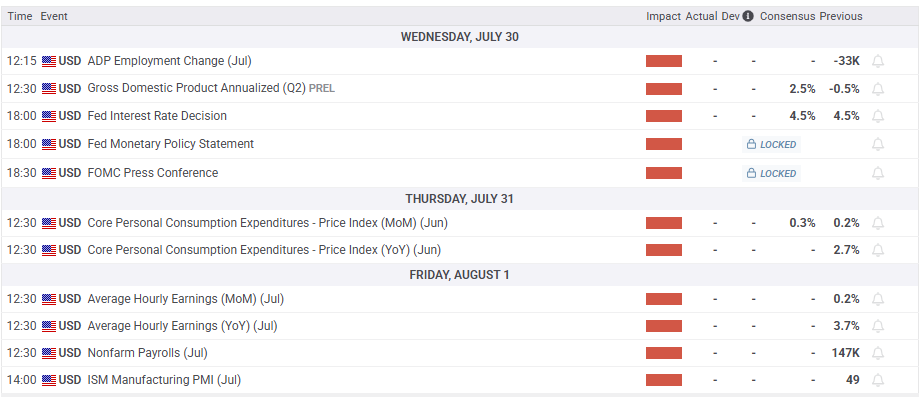Open Fed Interest Rate Decision event link

tap(157, 116)
